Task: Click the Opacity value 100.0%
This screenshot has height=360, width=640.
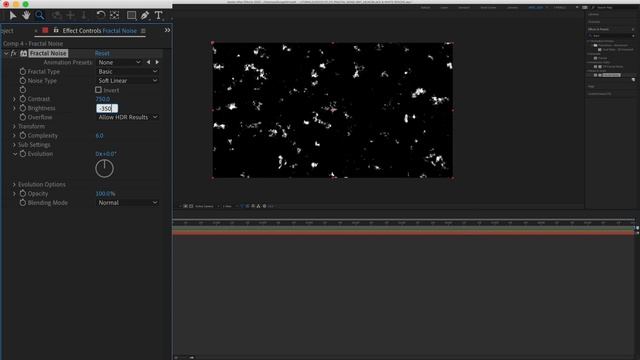Action: pyautogui.click(x=105, y=193)
